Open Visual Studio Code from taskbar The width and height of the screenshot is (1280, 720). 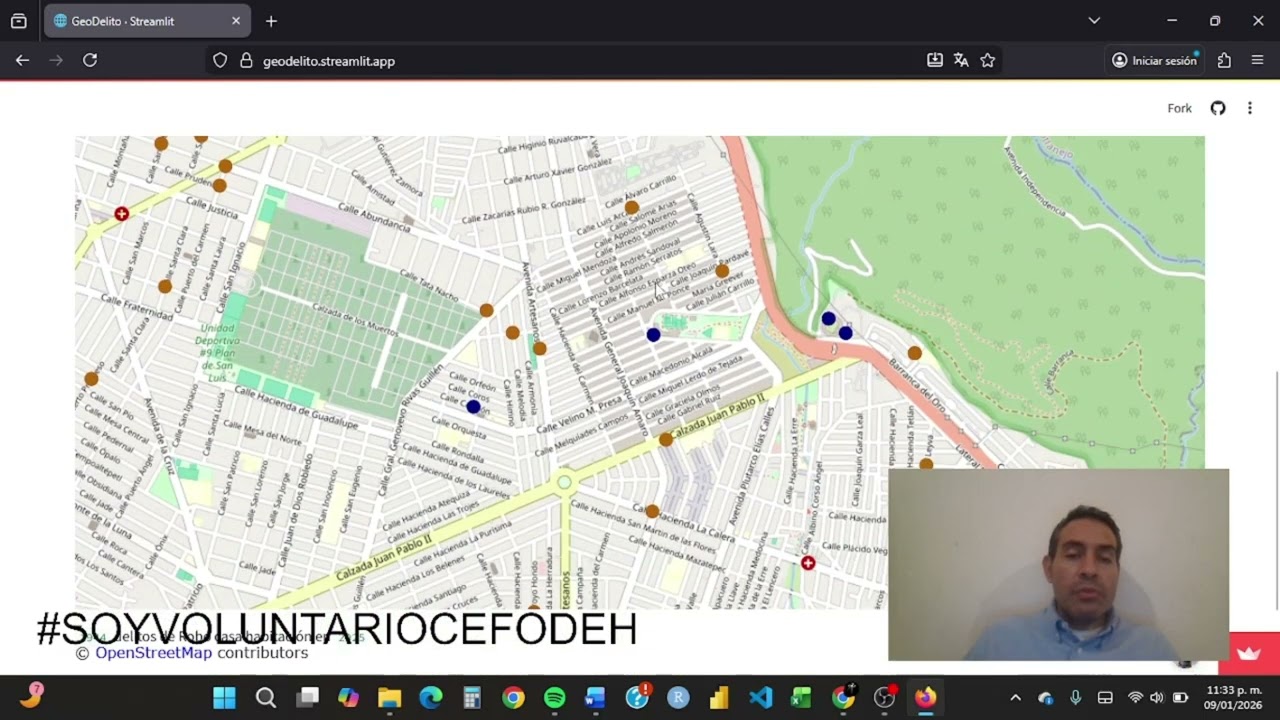click(760, 697)
